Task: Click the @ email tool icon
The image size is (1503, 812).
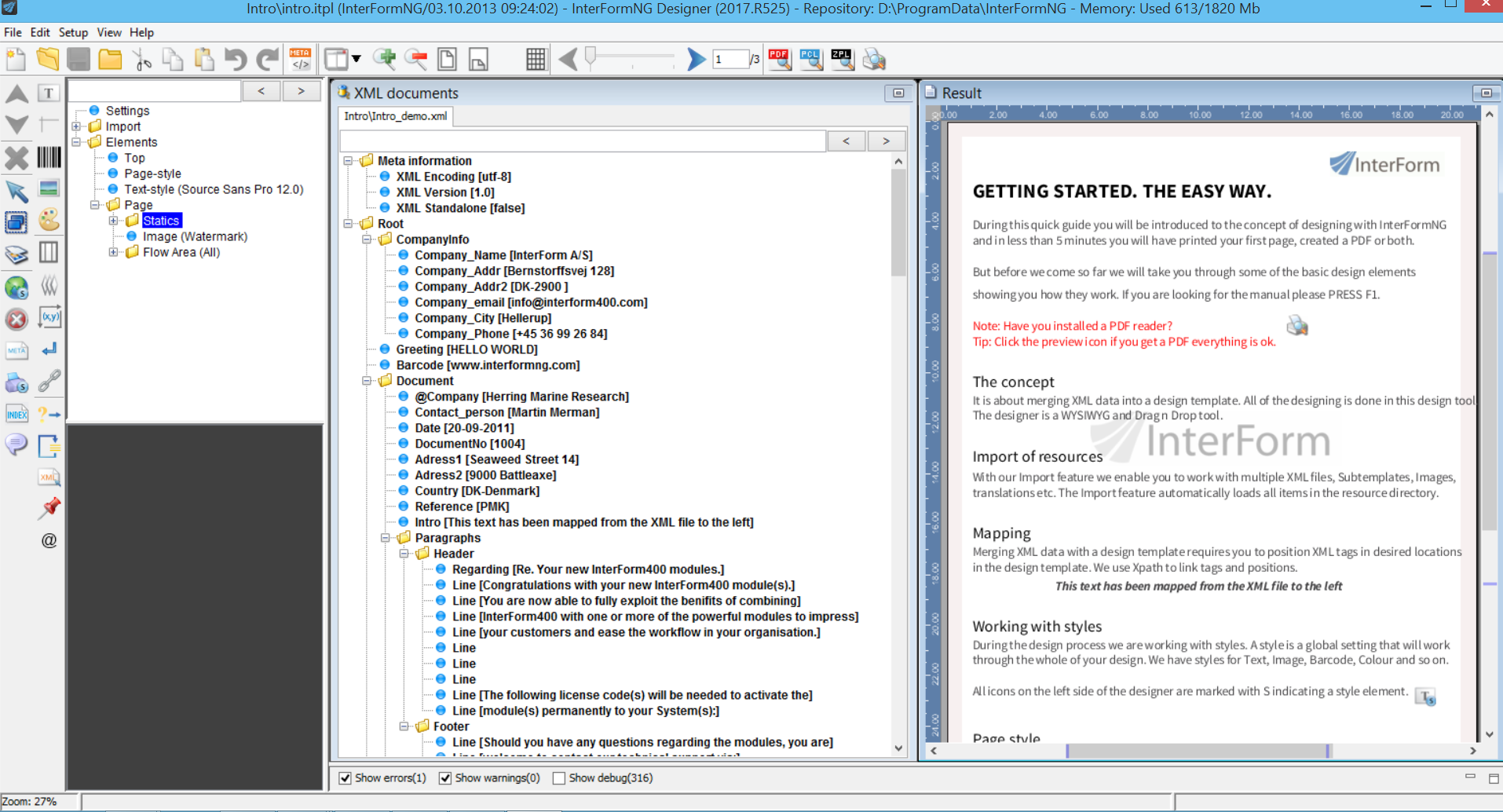Action: click(49, 540)
